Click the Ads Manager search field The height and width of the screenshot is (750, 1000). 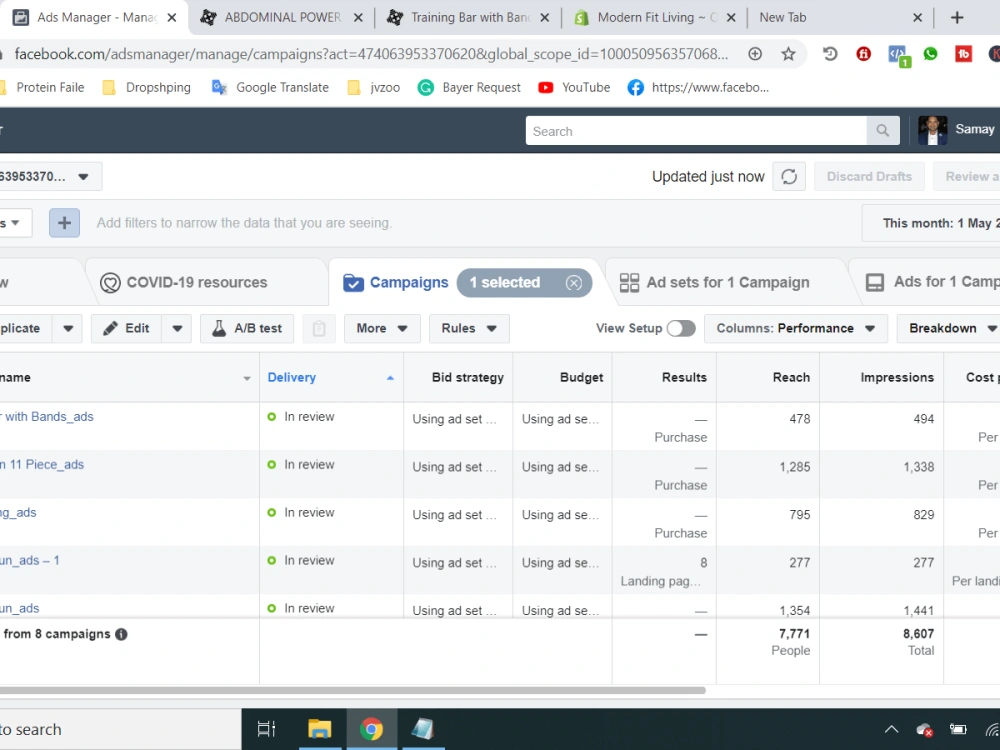tap(696, 131)
